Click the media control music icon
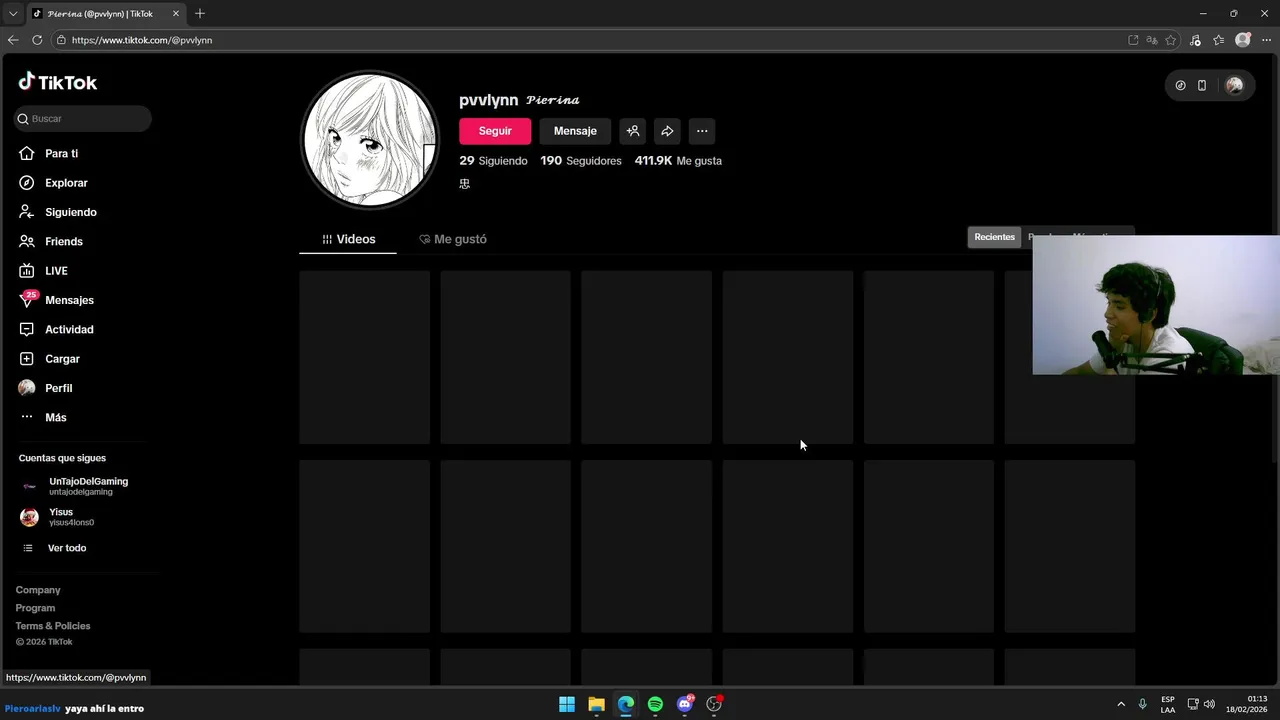This screenshot has width=1280, height=720. tap(1195, 40)
